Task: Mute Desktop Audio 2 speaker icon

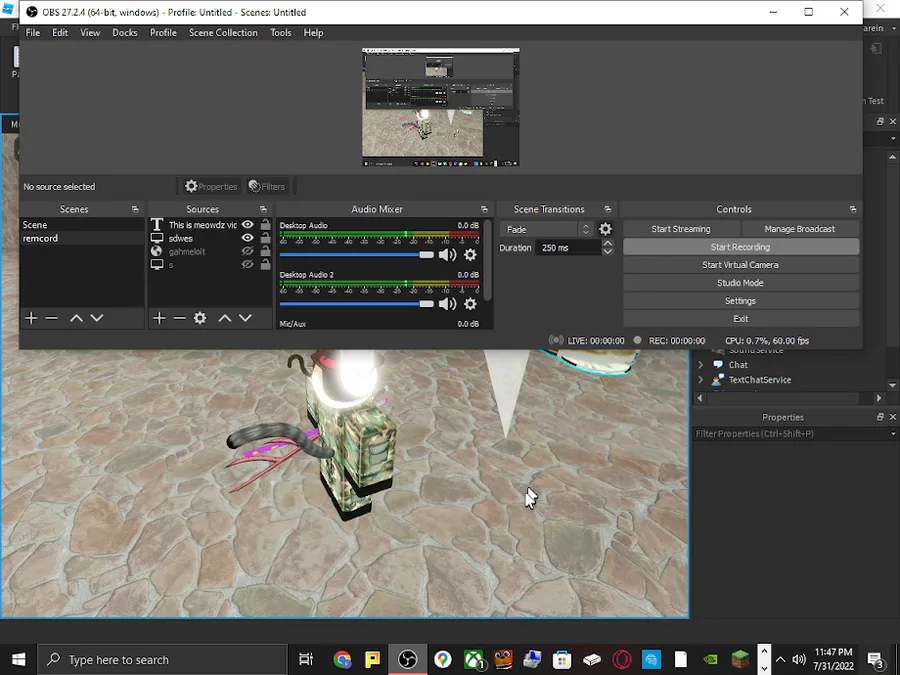Action: click(x=447, y=304)
